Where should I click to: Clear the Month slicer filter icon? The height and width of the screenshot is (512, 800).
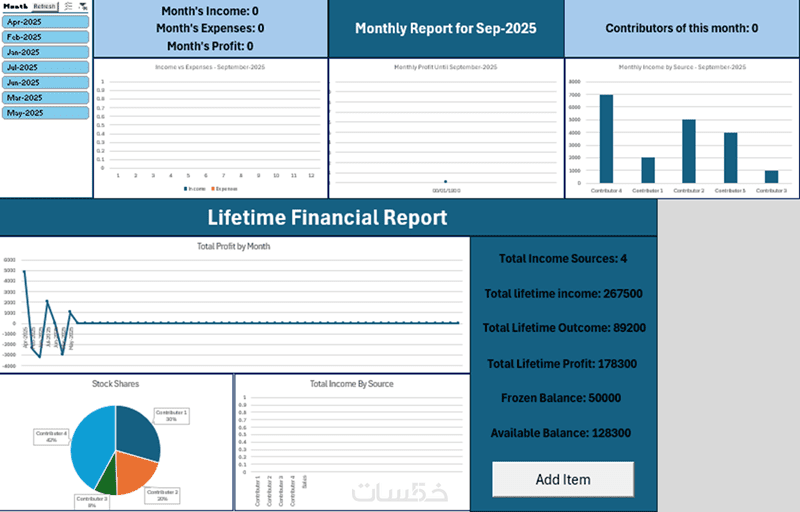click(83, 6)
